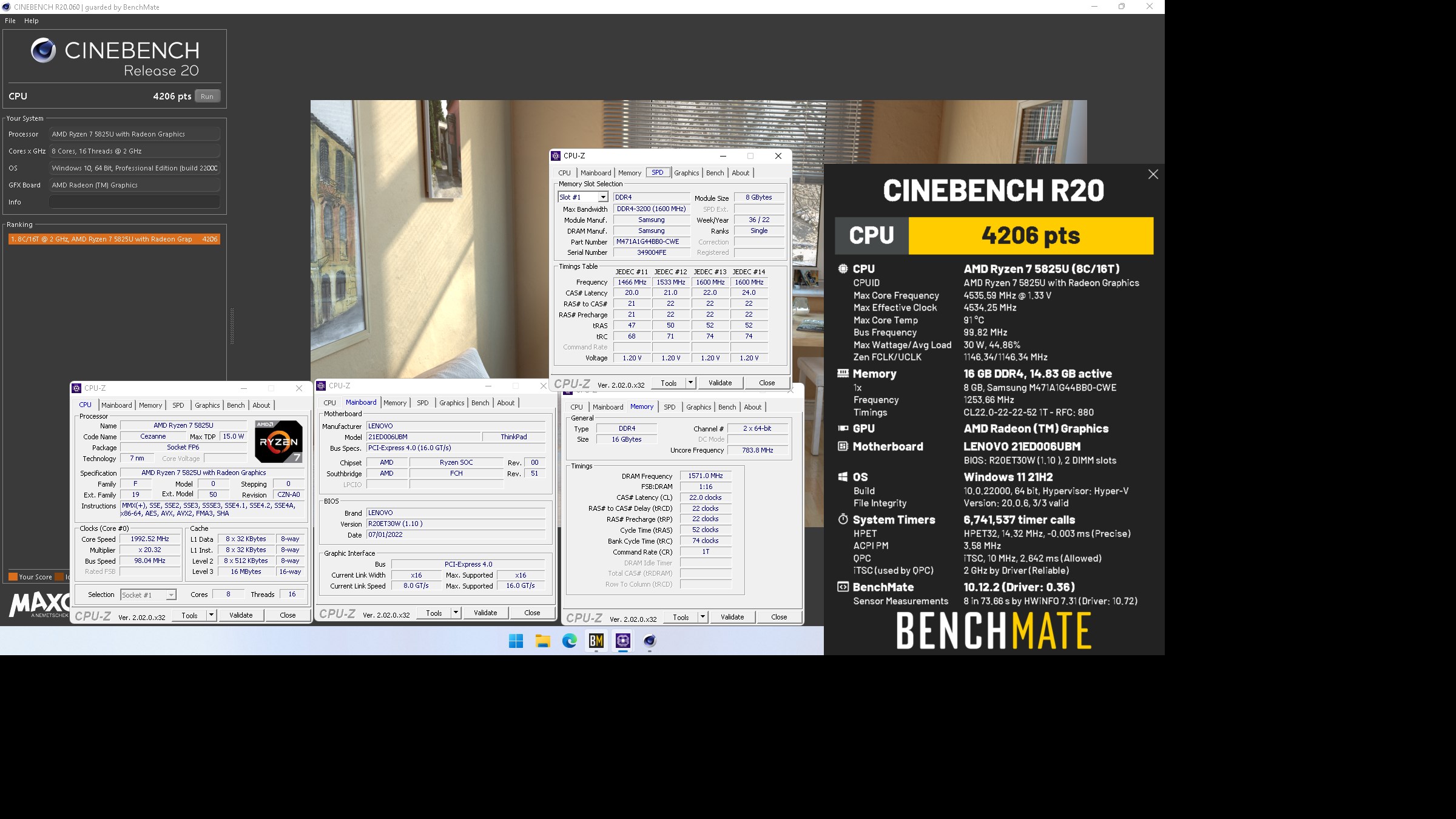Minimize the CPU-Z SPD window
This screenshot has height=819, width=1456.
pyautogui.click(x=723, y=156)
